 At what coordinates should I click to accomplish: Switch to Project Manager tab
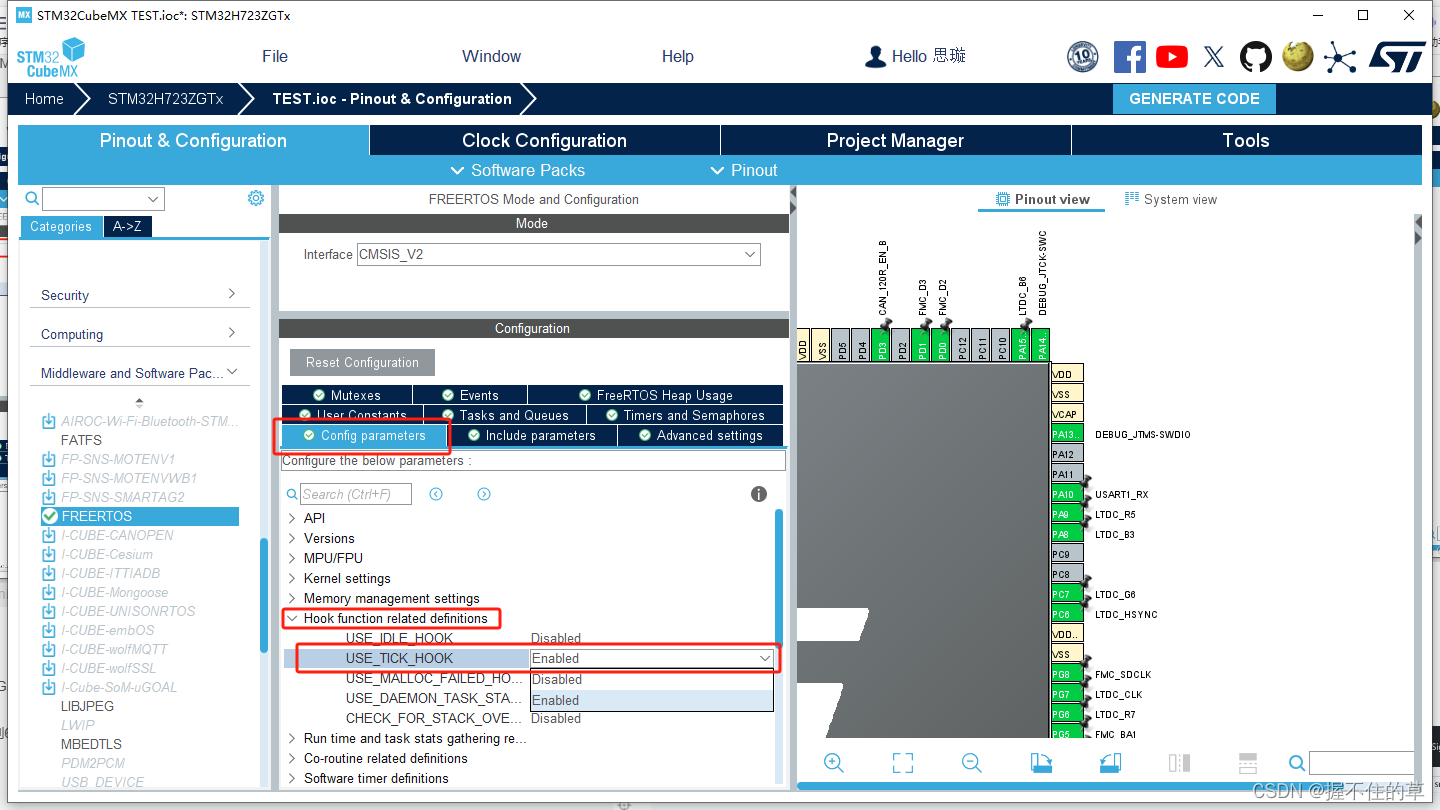click(x=895, y=140)
